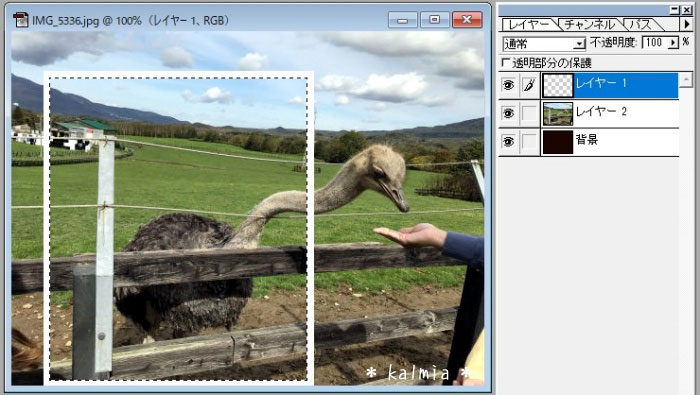This screenshot has width=700, height=395.
Task: Enable the 透明部分の保護 checkbox
Action: coord(506,62)
